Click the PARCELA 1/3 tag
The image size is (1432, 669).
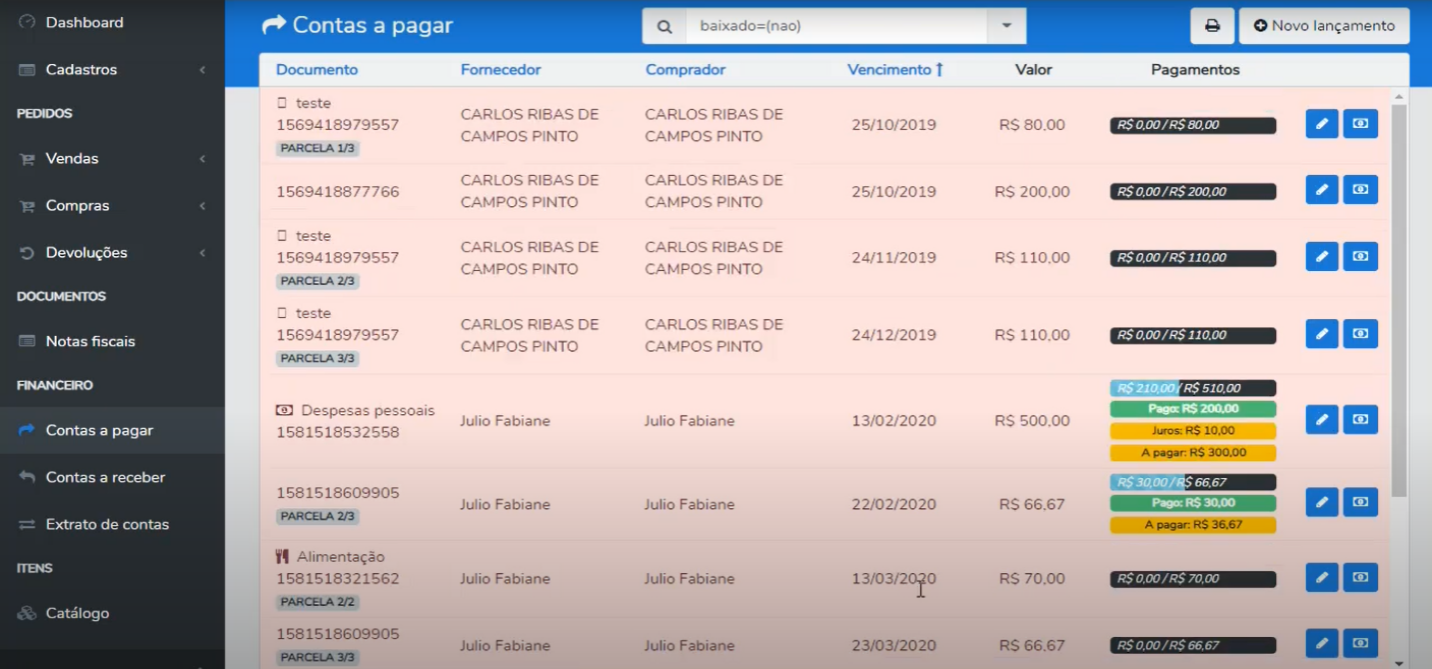coord(317,148)
